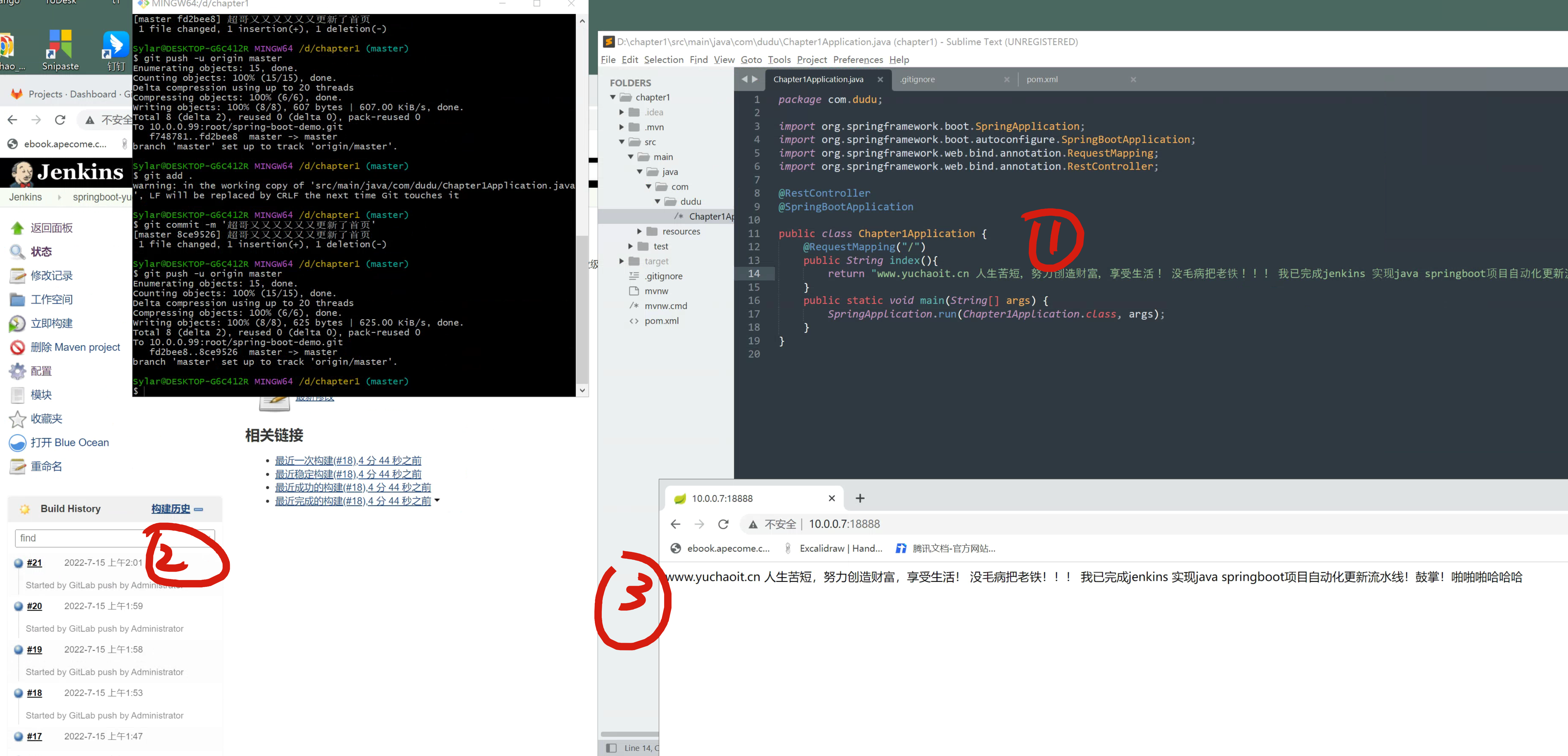This screenshot has width=1568, height=756.
Task: Switch to the pom.xml tab
Action: pyautogui.click(x=1042, y=79)
